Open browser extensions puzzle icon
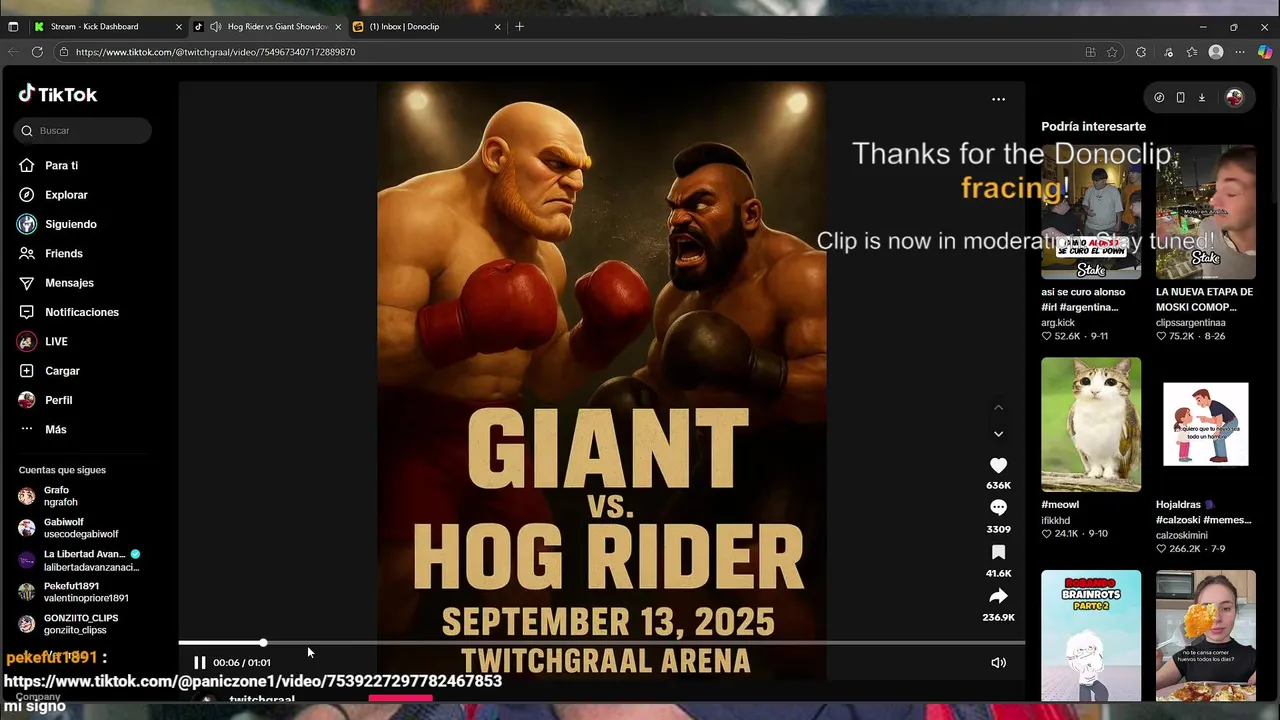 click(1141, 52)
